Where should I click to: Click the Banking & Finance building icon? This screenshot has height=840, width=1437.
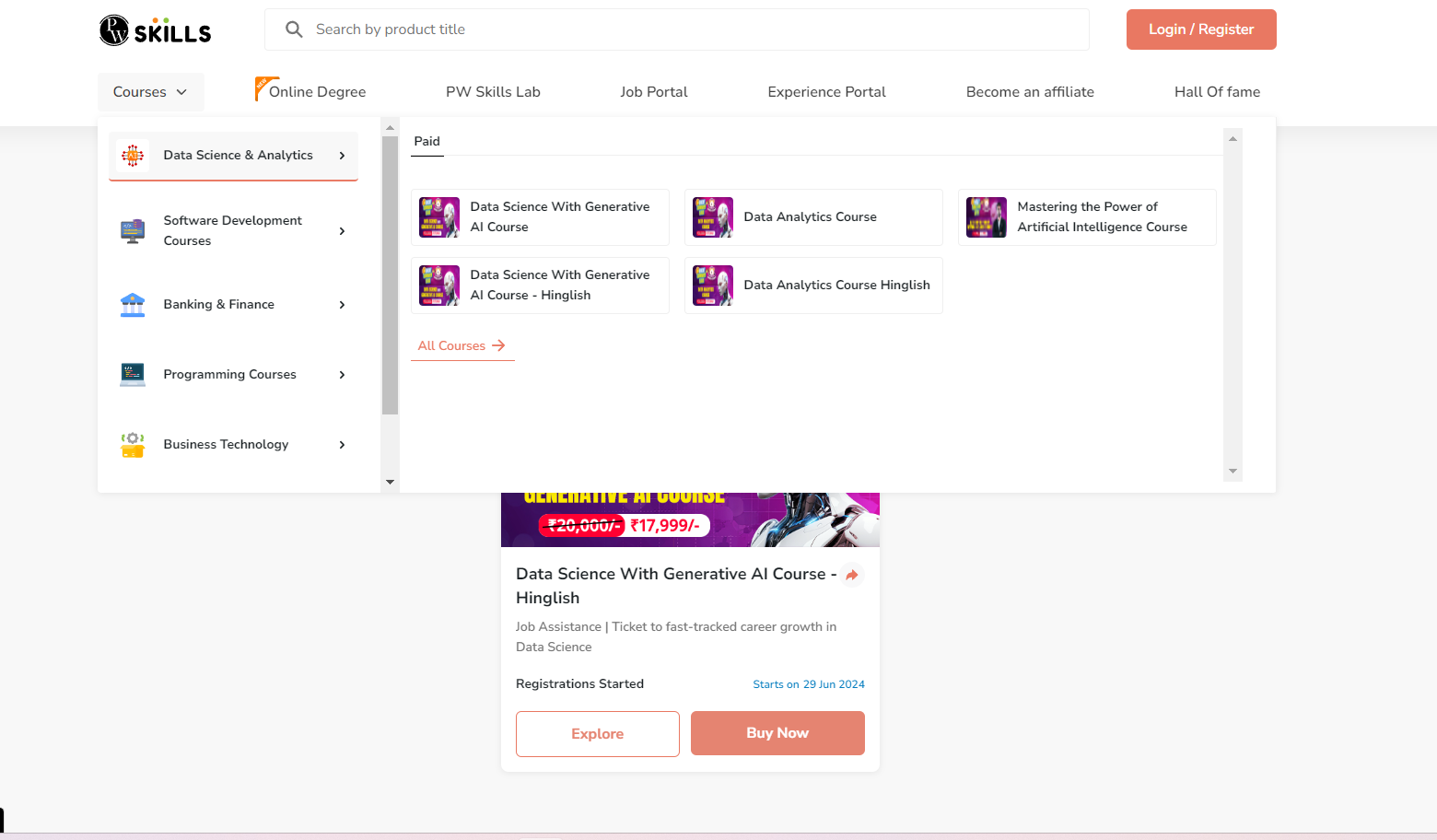tap(133, 305)
